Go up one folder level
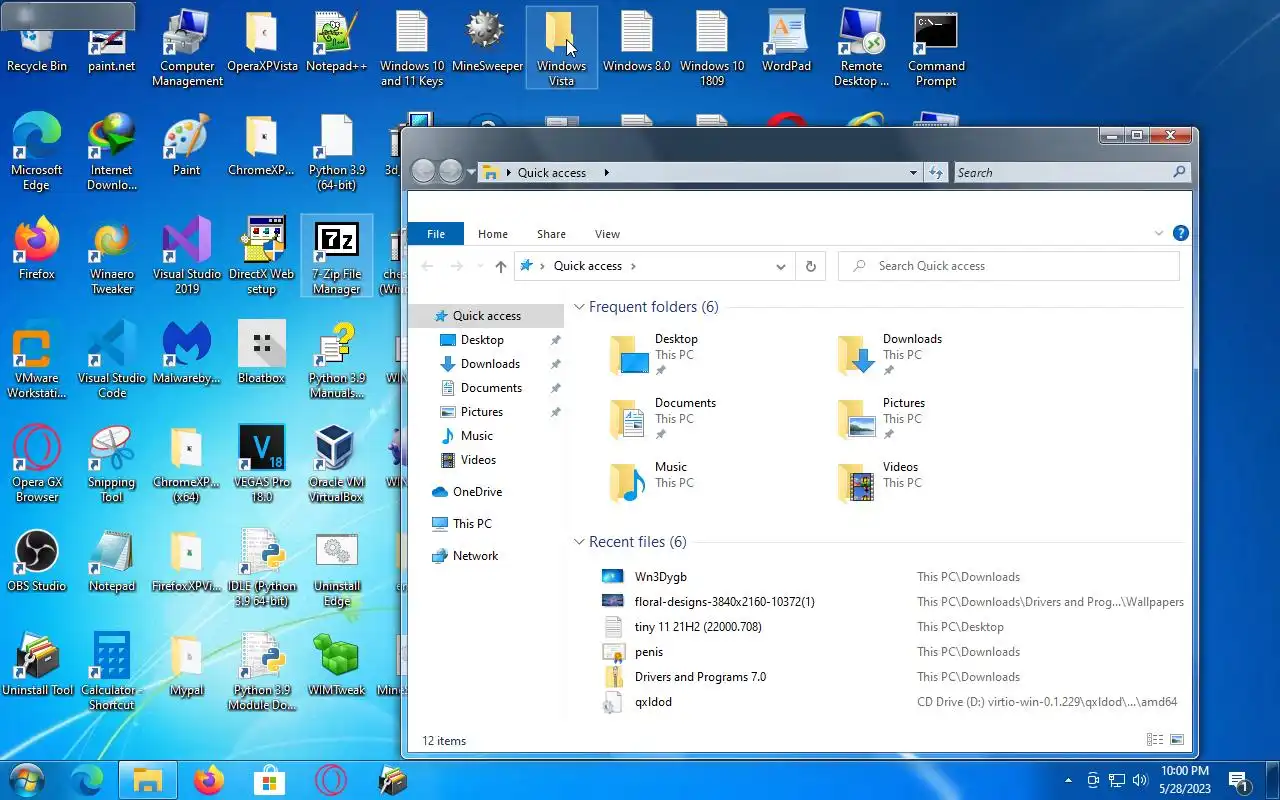The height and width of the screenshot is (800, 1280). click(x=501, y=266)
